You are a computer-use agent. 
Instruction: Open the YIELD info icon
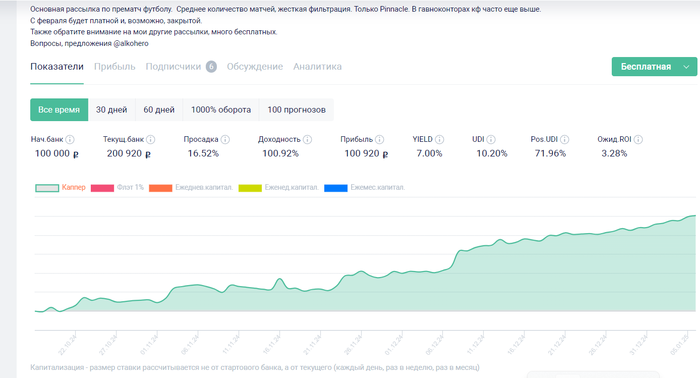[439, 139]
